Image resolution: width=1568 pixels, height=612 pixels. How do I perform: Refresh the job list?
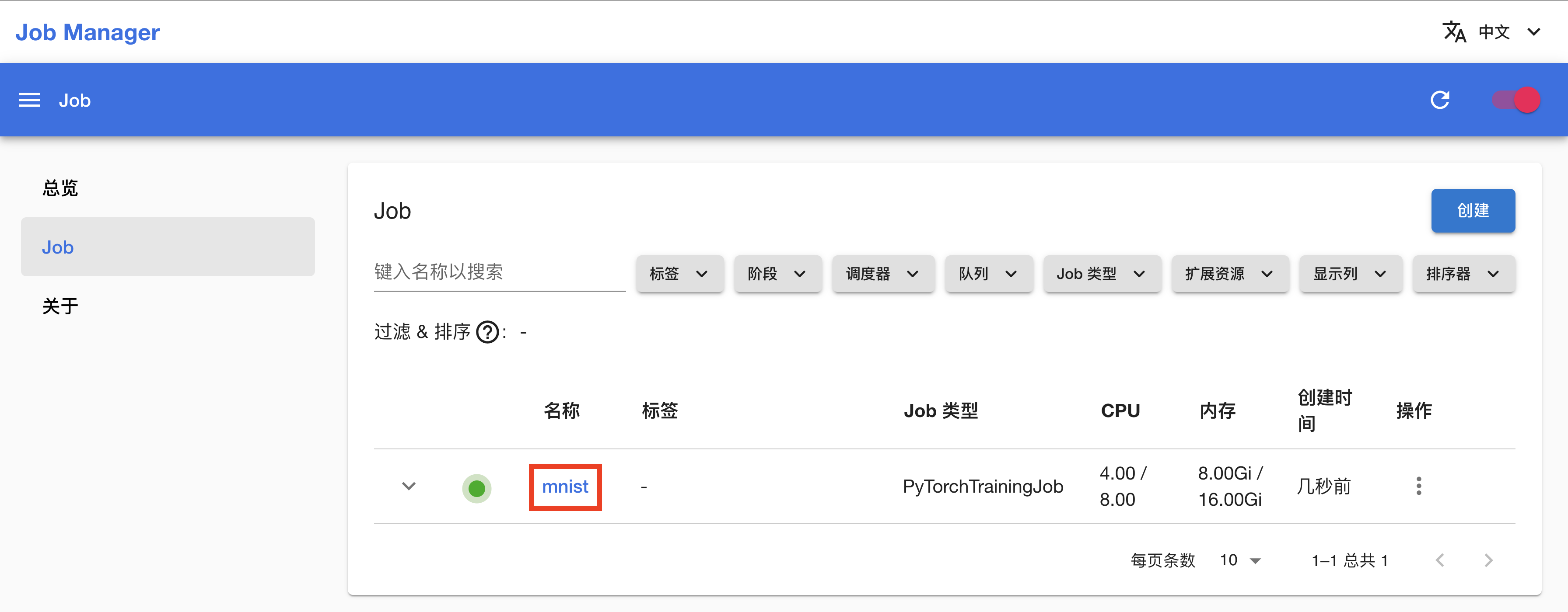[x=1439, y=100]
